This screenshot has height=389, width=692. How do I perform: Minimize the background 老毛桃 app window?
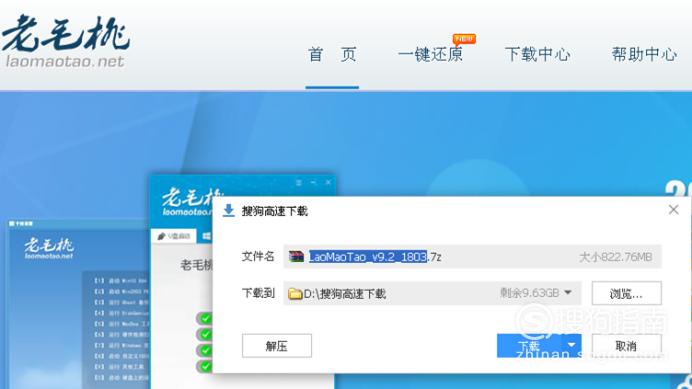click(x=313, y=182)
